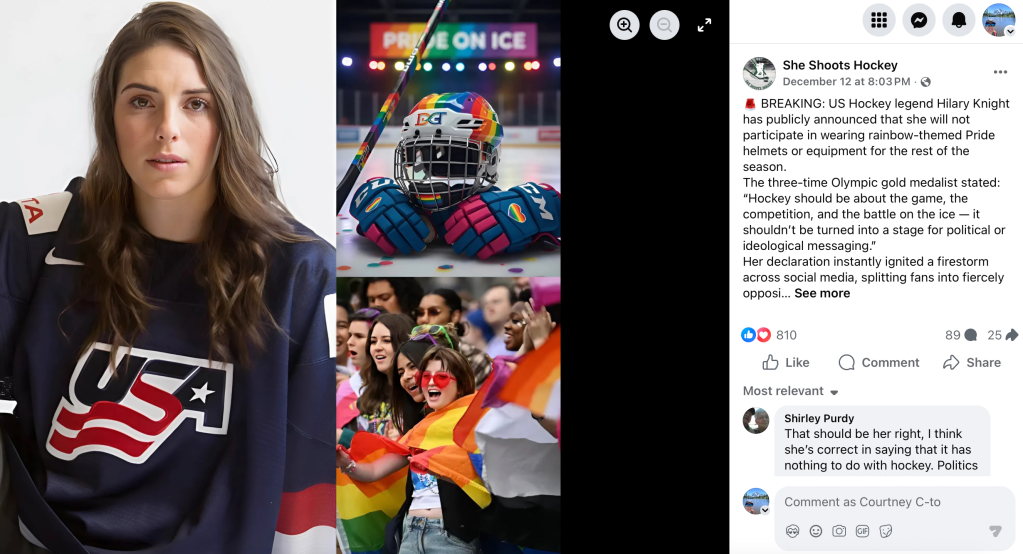This screenshot has width=1023, height=554.
Task: Add a GIF to the comment
Action: (863, 531)
